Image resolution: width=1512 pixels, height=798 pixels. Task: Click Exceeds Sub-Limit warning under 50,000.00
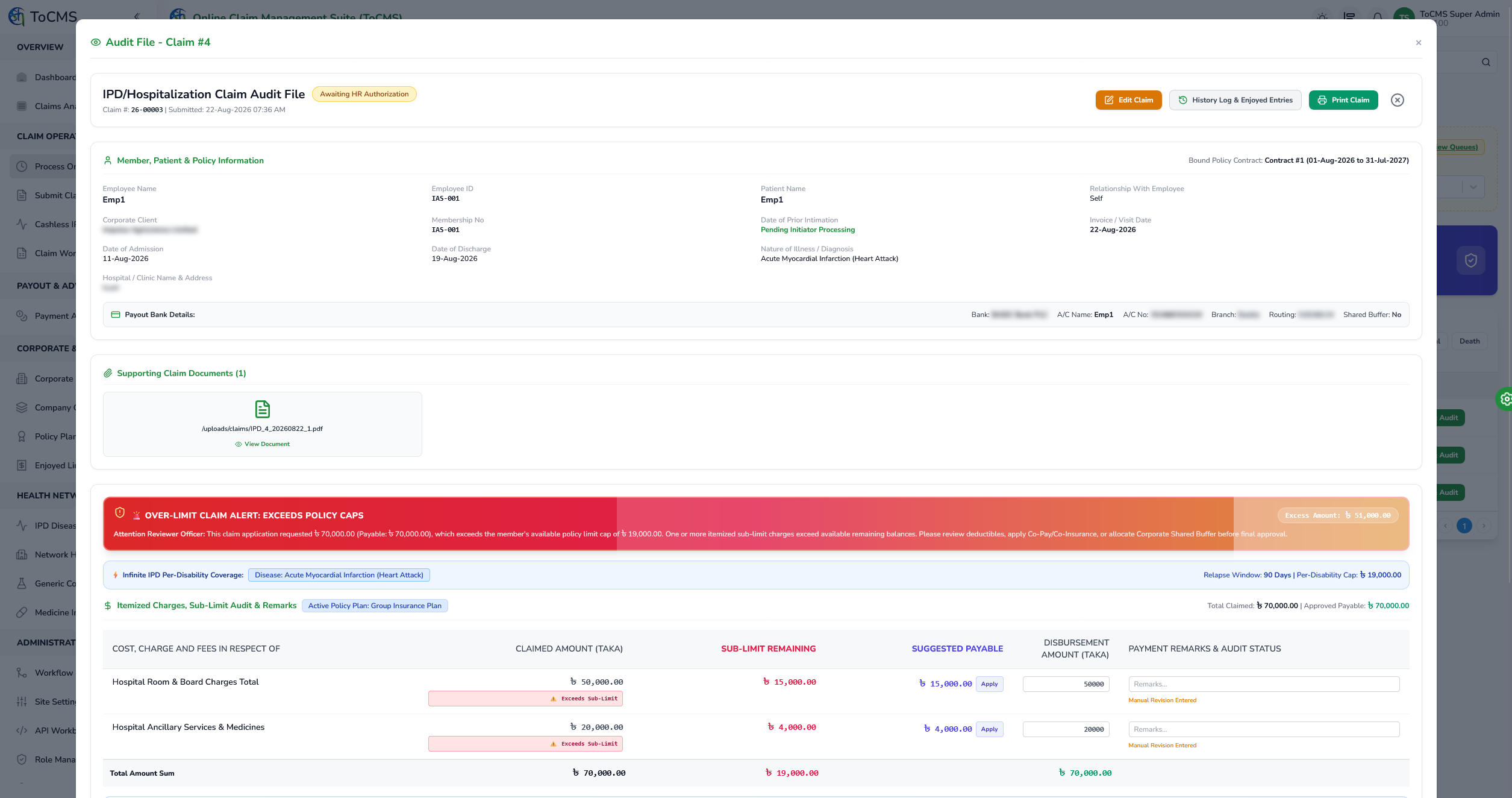point(525,699)
